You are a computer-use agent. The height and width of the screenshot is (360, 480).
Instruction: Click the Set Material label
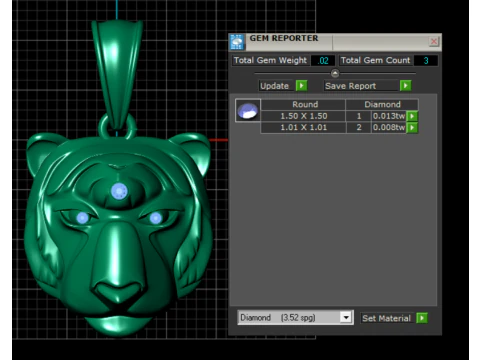click(x=386, y=318)
